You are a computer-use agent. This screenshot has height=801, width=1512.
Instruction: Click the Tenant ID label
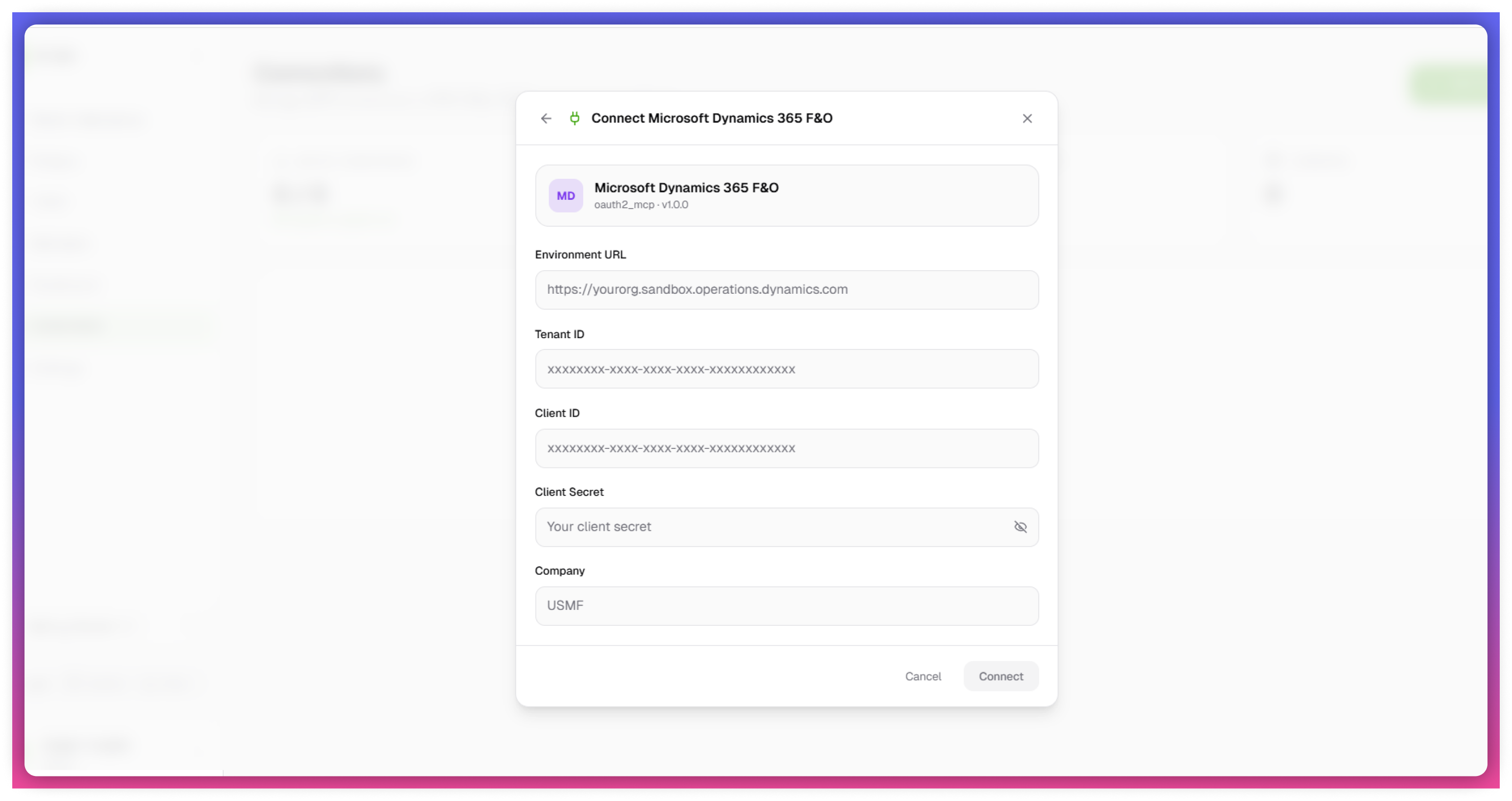coord(559,334)
